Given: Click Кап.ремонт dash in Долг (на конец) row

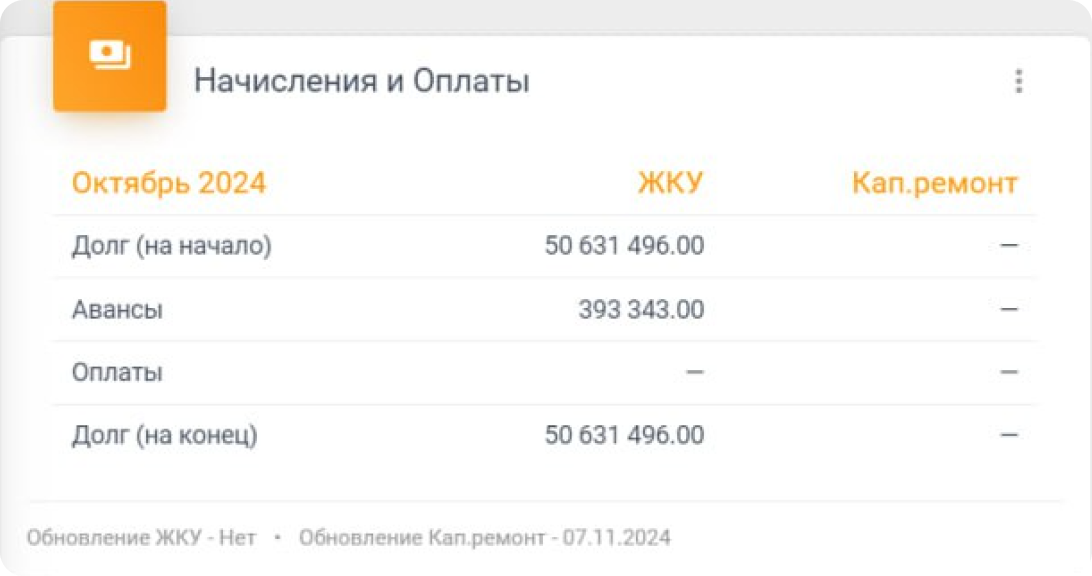Looking at the screenshot, I should click(1009, 435).
